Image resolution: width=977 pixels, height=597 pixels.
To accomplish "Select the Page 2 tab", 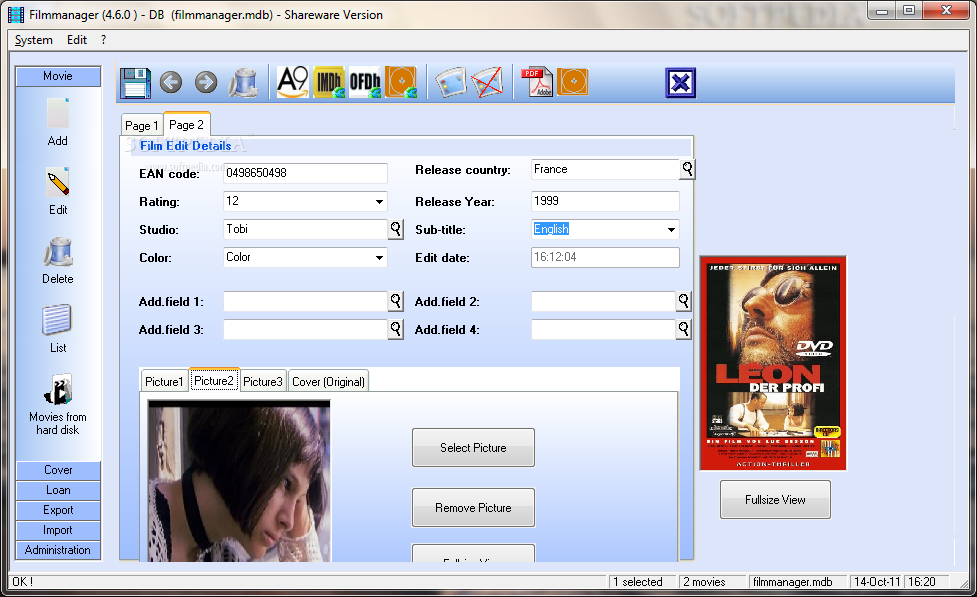I will (x=186, y=125).
